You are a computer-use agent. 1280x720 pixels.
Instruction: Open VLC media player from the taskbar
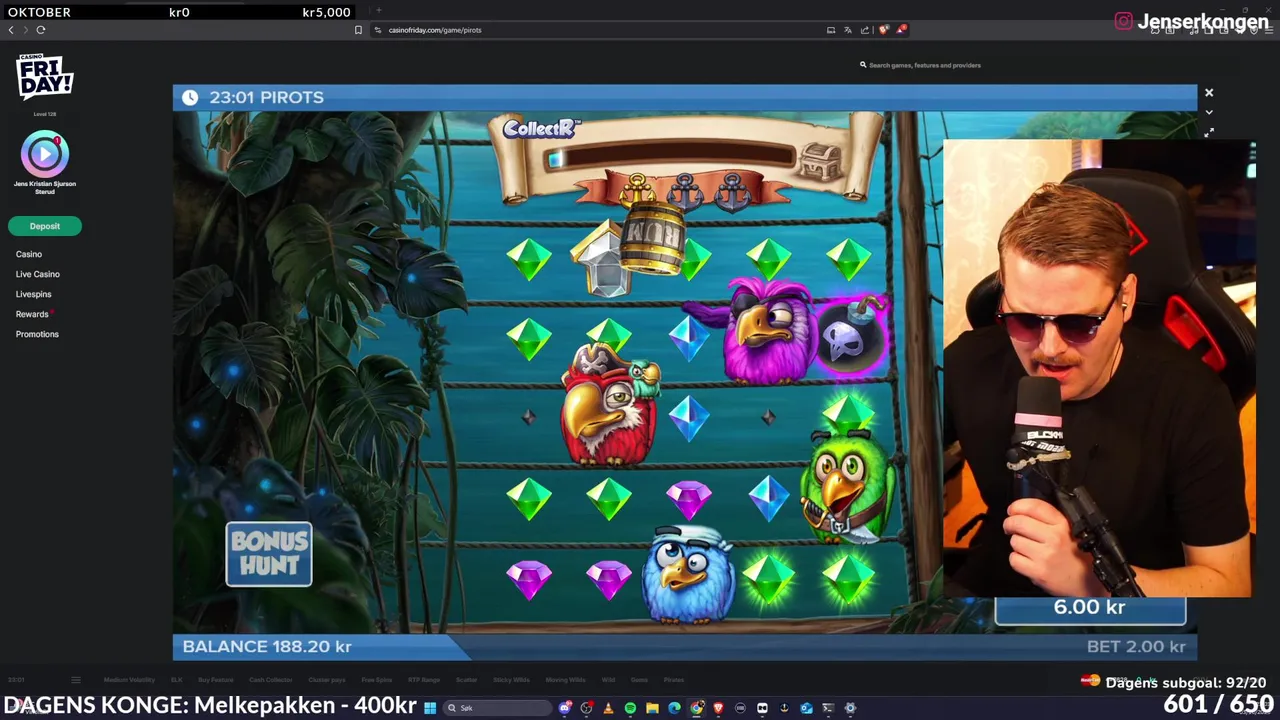pyautogui.click(x=608, y=708)
